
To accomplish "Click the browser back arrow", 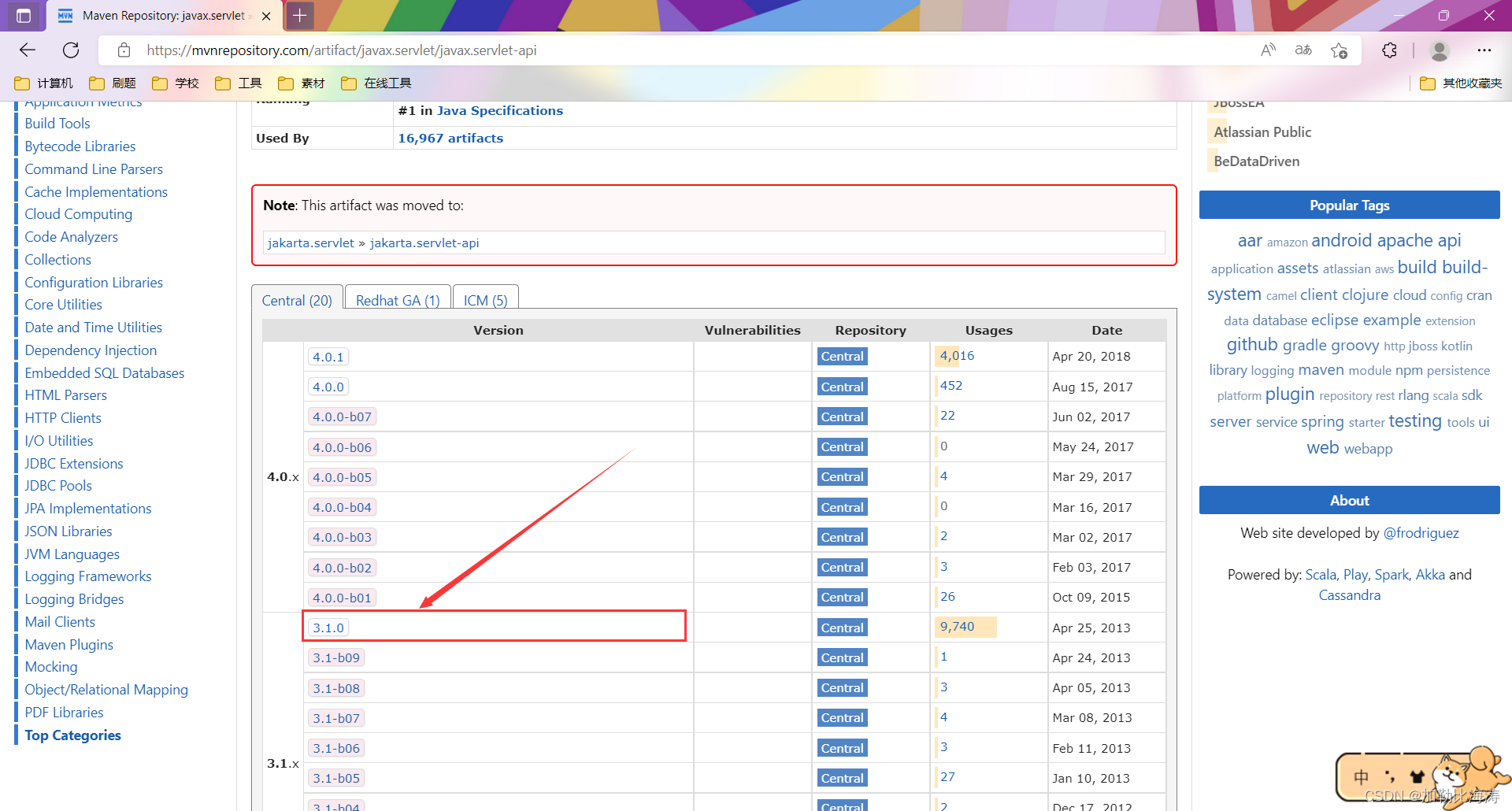I will 28,50.
